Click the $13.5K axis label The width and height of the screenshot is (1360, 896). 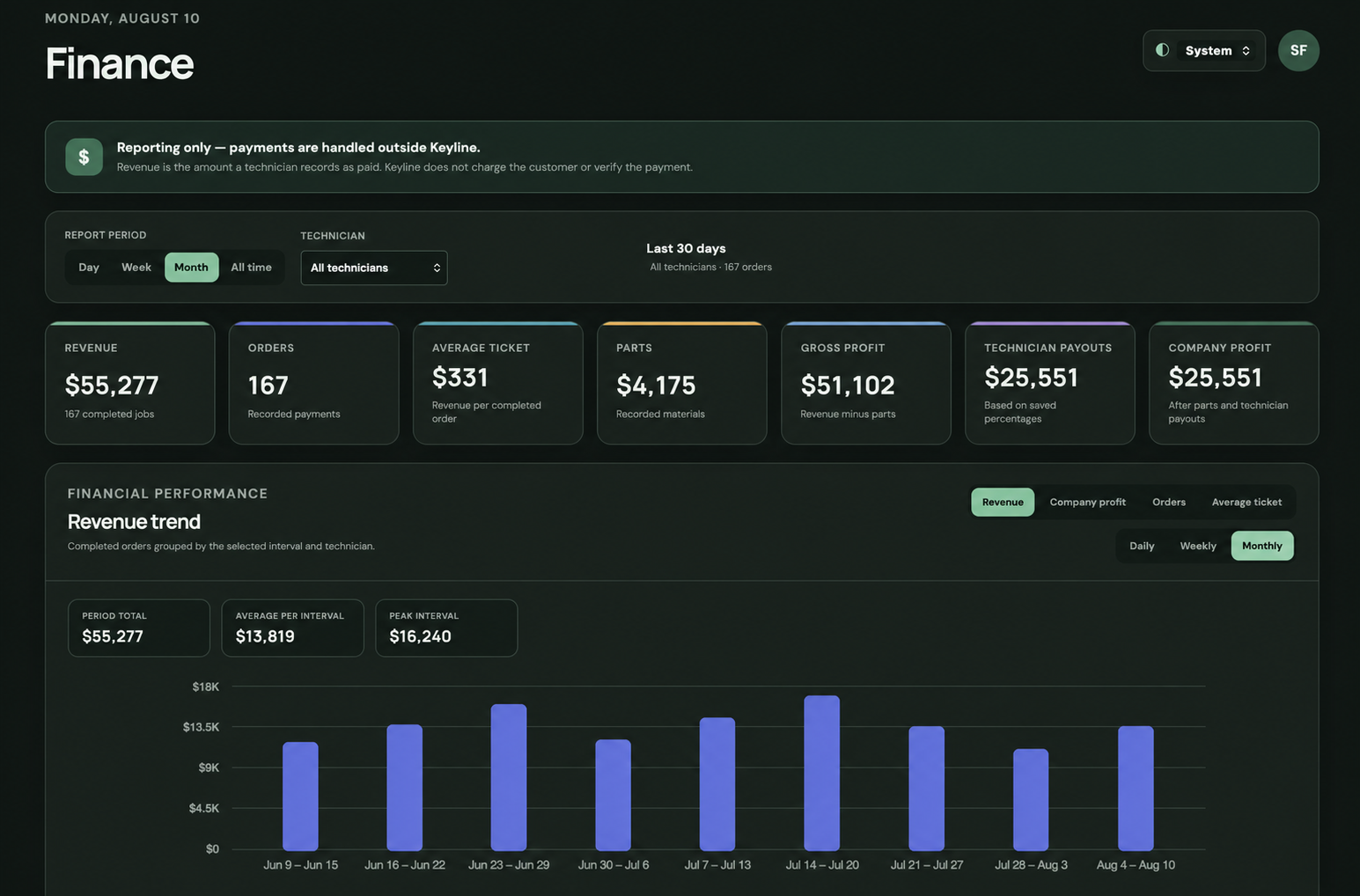coord(201,727)
